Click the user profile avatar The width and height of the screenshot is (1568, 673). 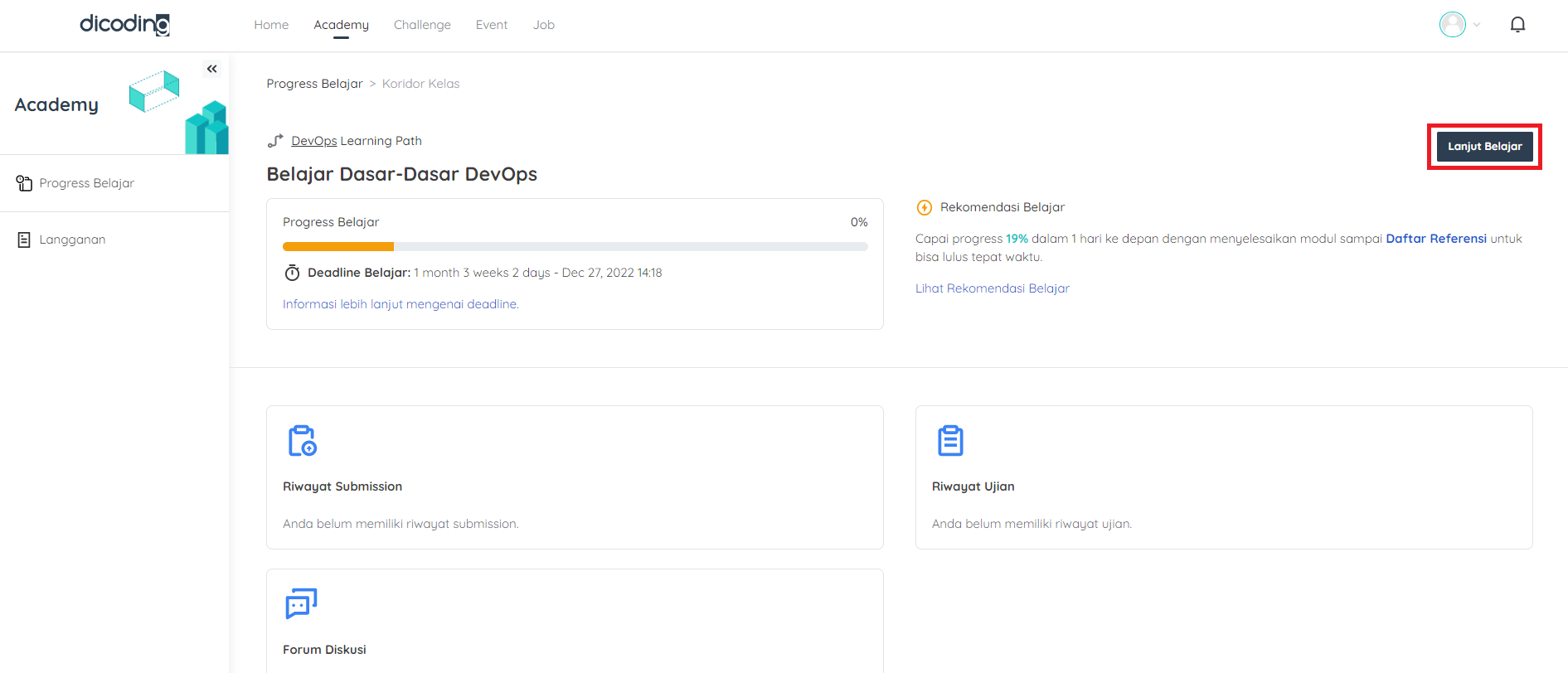click(1452, 25)
